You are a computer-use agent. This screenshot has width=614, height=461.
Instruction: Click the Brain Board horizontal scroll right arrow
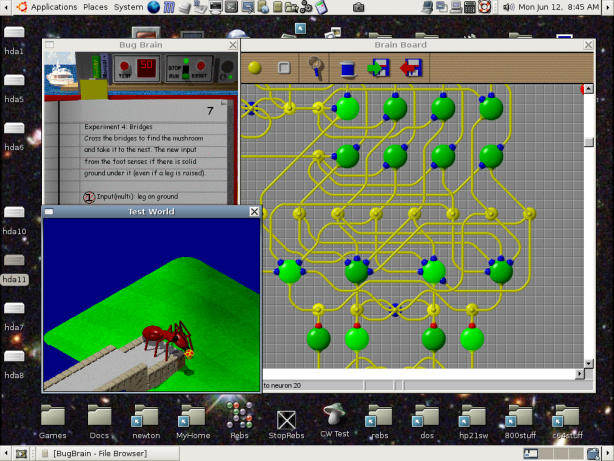click(x=580, y=374)
